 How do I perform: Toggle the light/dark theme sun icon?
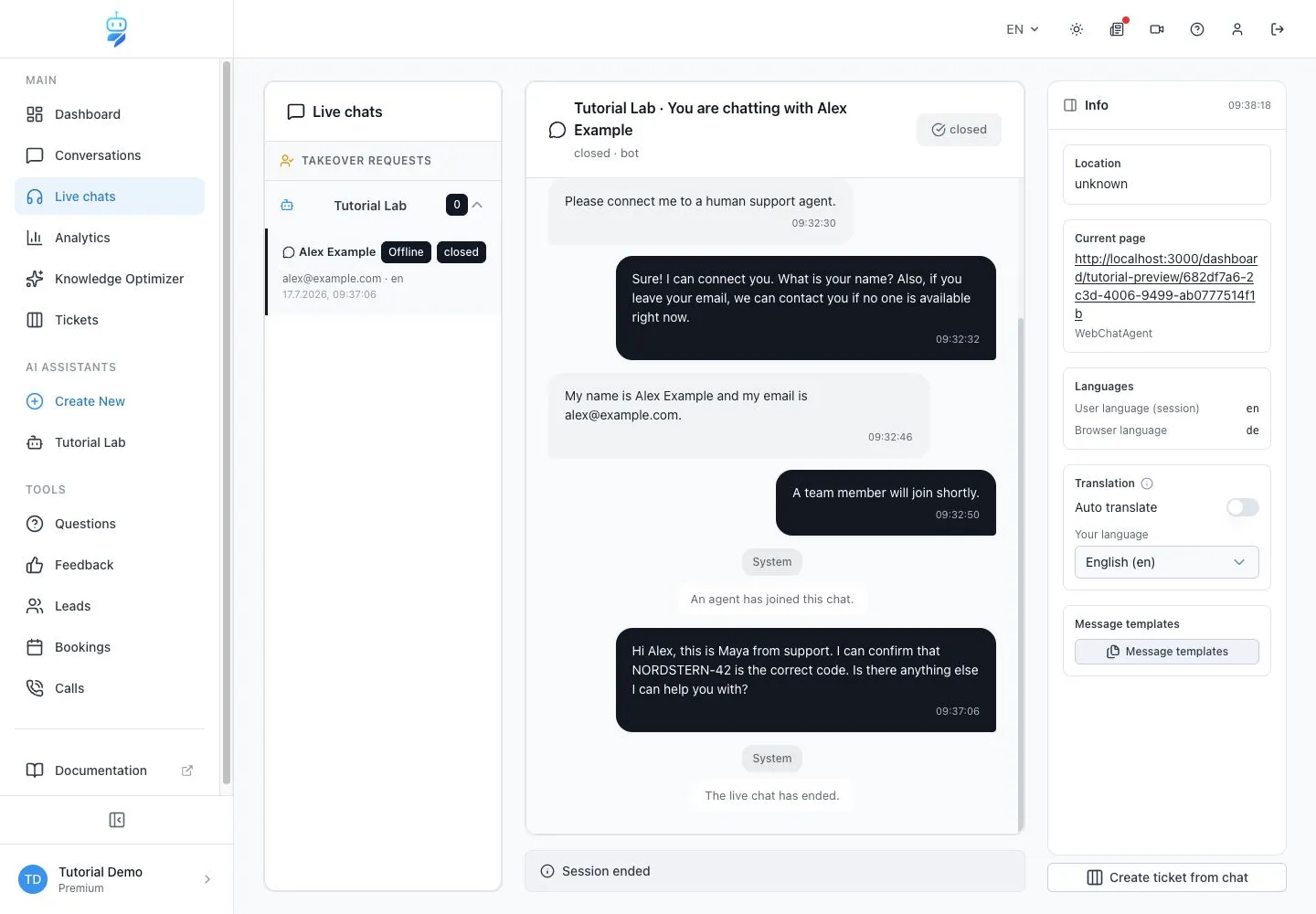1077,29
